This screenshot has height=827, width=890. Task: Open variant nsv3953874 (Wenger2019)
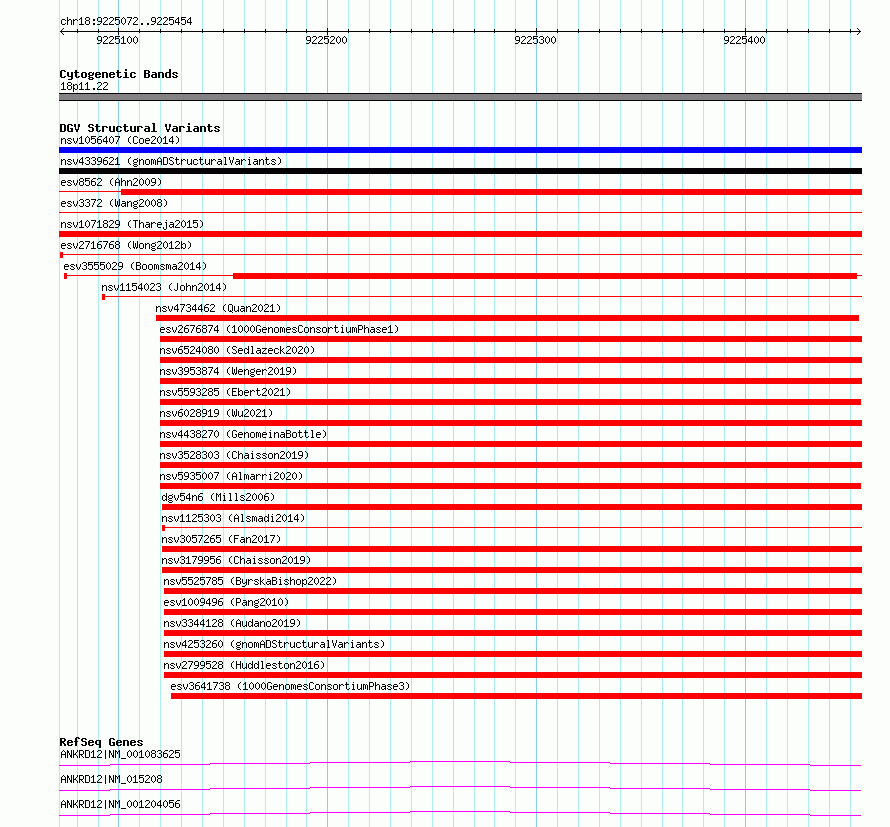[x=228, y=371]
